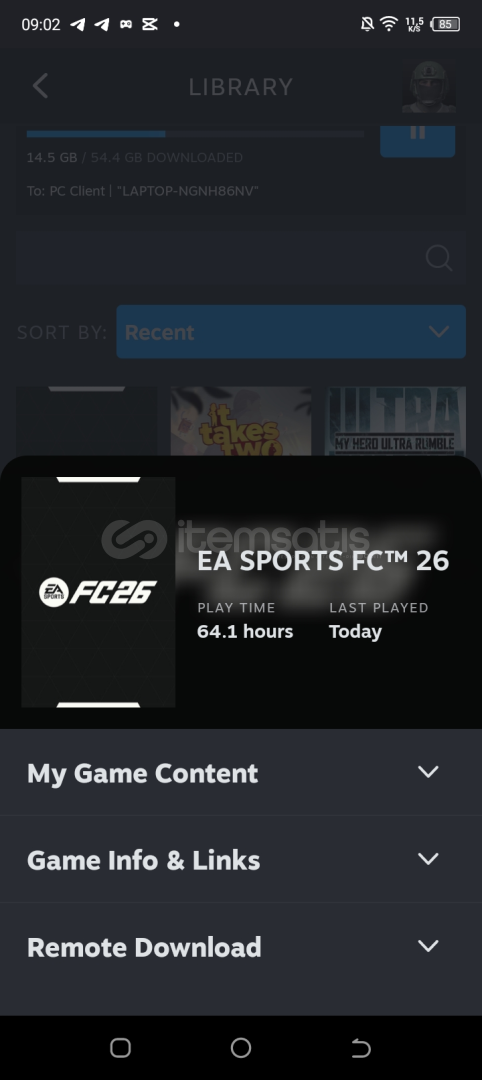Image resolution: width=482 pixels, height=1080 pixels.
Task: Click the library search field
Action: tap(241, 258)
